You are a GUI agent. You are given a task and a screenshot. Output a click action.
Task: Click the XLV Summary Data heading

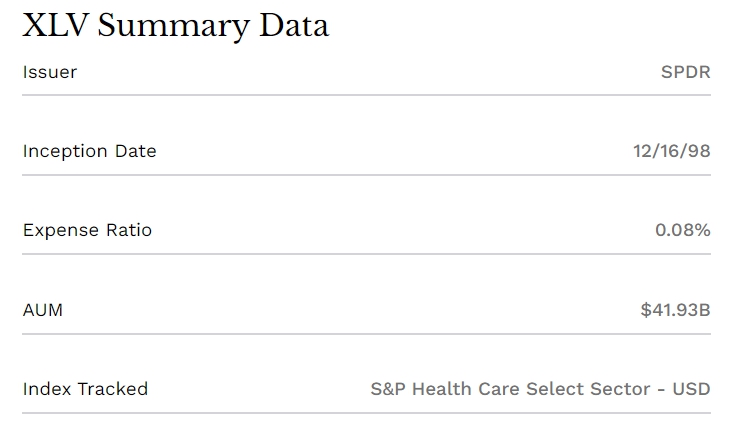[x=176, y=26]
